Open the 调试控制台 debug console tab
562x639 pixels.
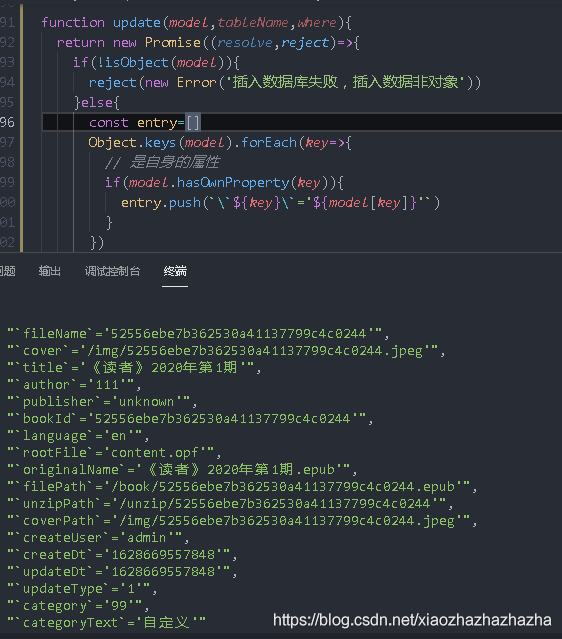(112, 271)
